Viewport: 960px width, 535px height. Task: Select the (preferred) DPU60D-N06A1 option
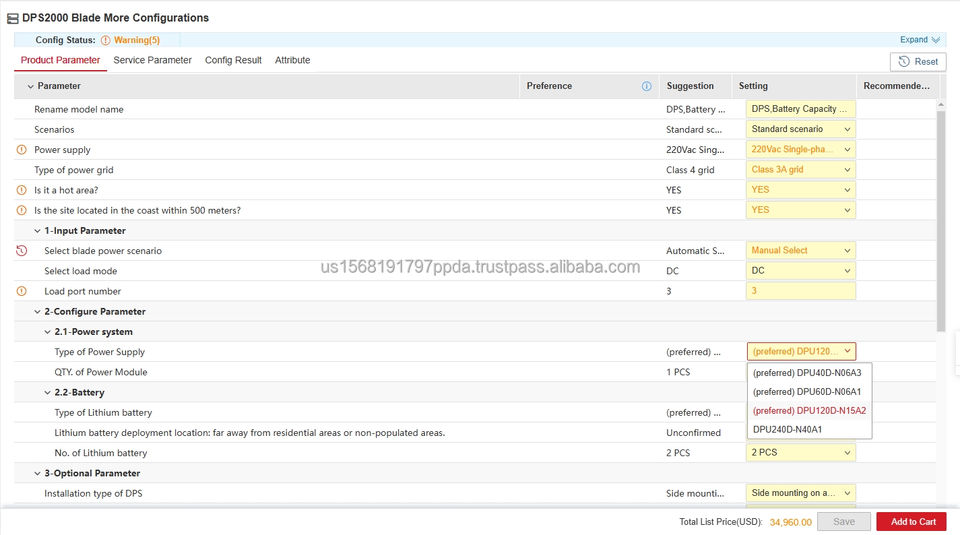click(x=809, y=392)
